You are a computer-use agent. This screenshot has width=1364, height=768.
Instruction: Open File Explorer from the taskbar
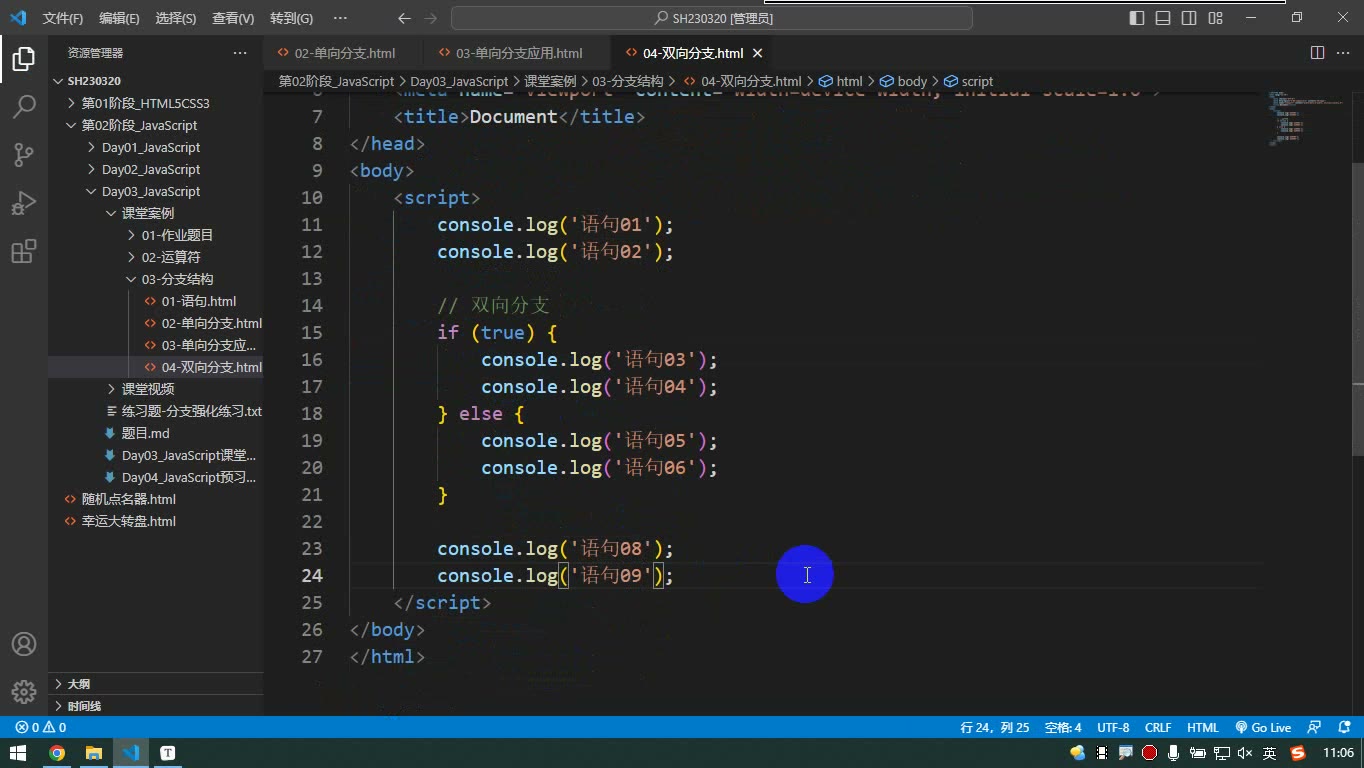(93, 753)
